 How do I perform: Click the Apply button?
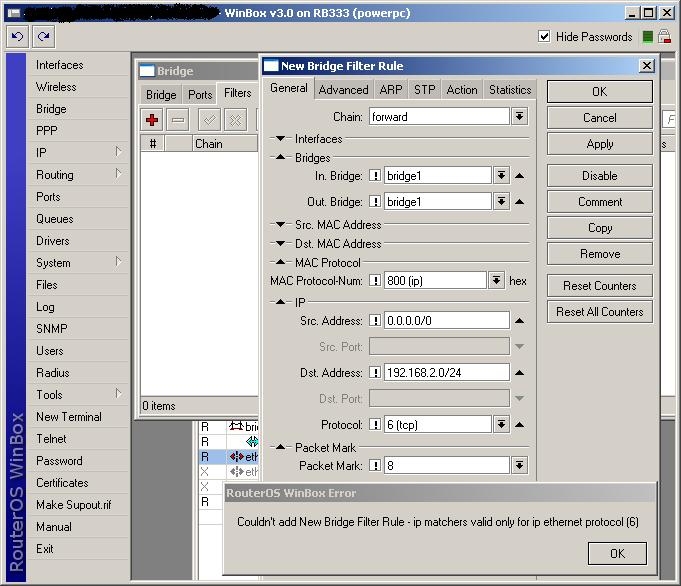click(599, 144)
